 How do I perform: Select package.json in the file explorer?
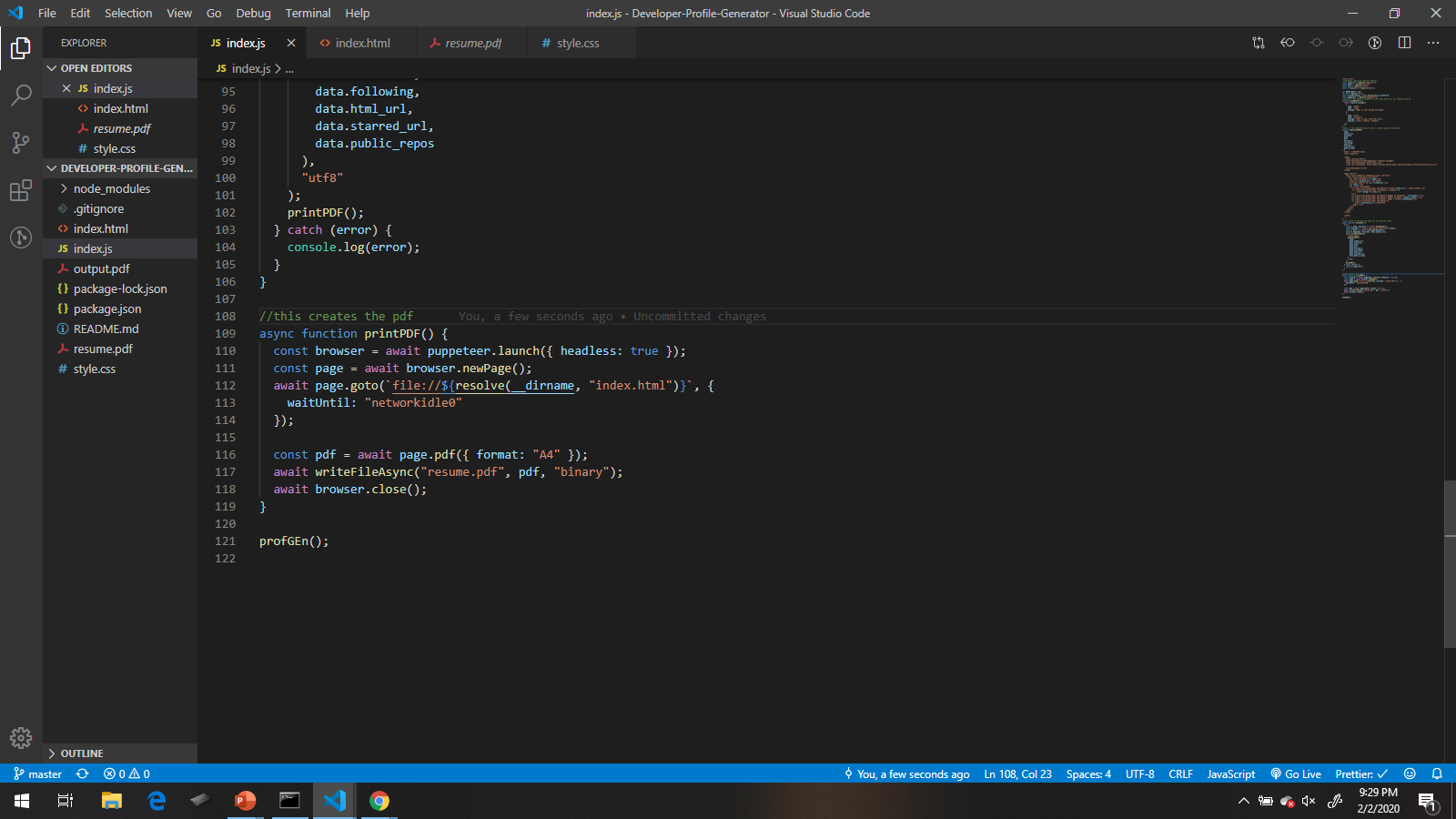(106, 308)
